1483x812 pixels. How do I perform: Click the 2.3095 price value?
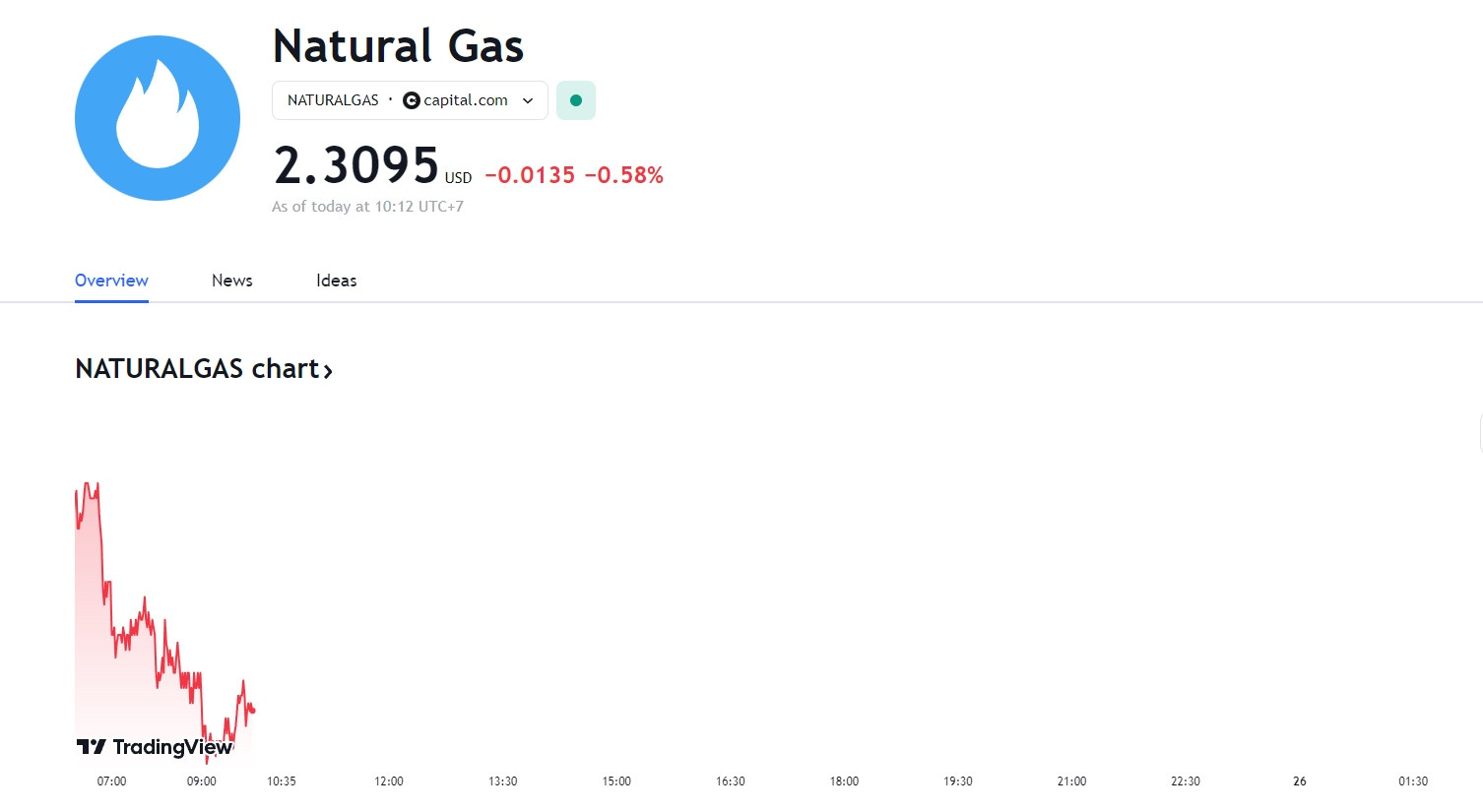coord(356,165)
